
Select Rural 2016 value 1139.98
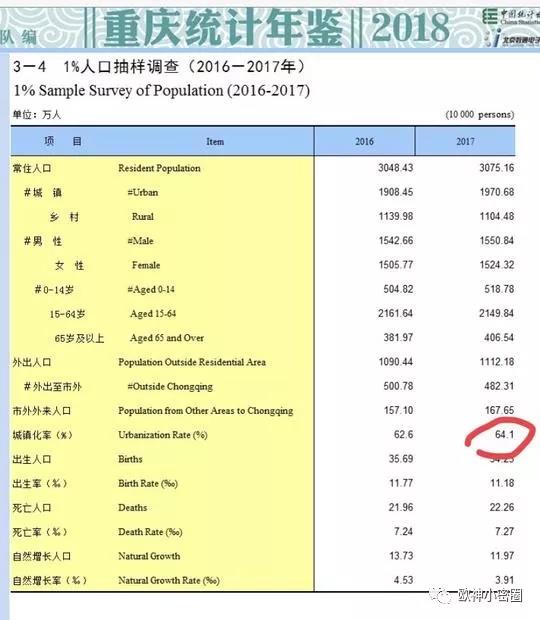[395, 216]
